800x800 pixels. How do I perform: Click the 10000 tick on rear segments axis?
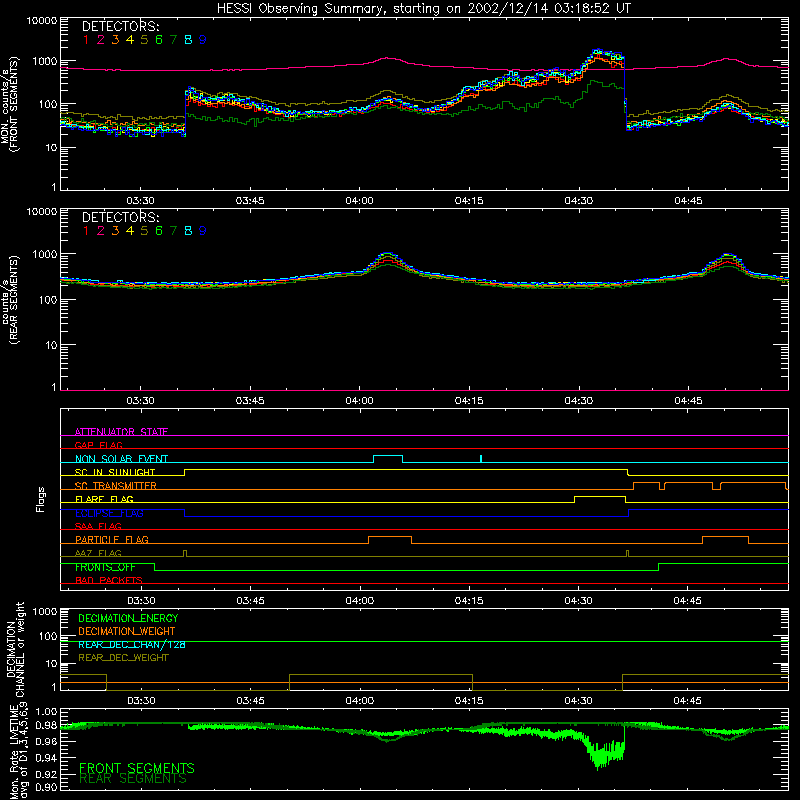pyautogui.click(x=42, y=212)
